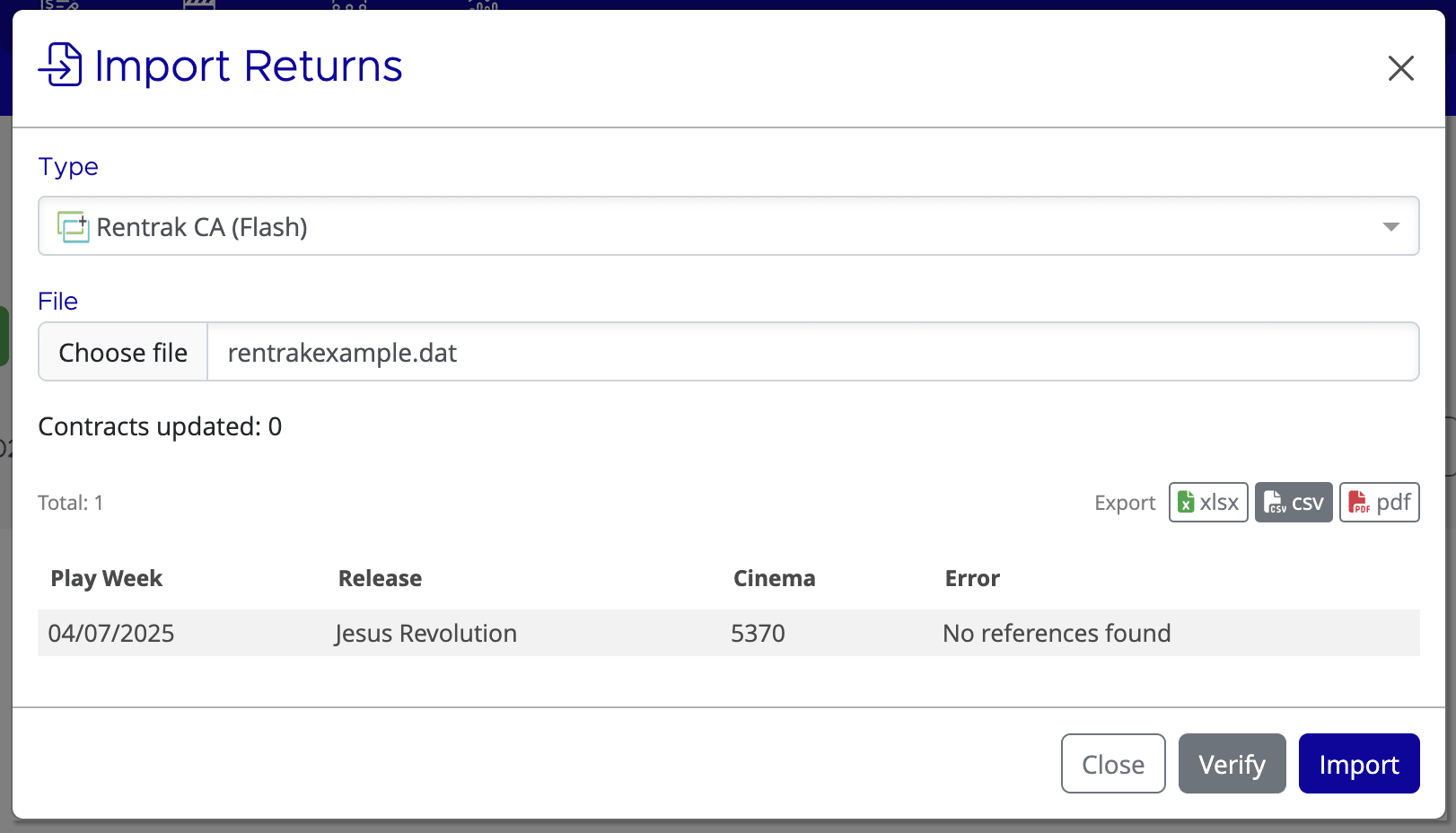Click the Choose file button
The image size is (1456, 833).
(x=122, y=352)
